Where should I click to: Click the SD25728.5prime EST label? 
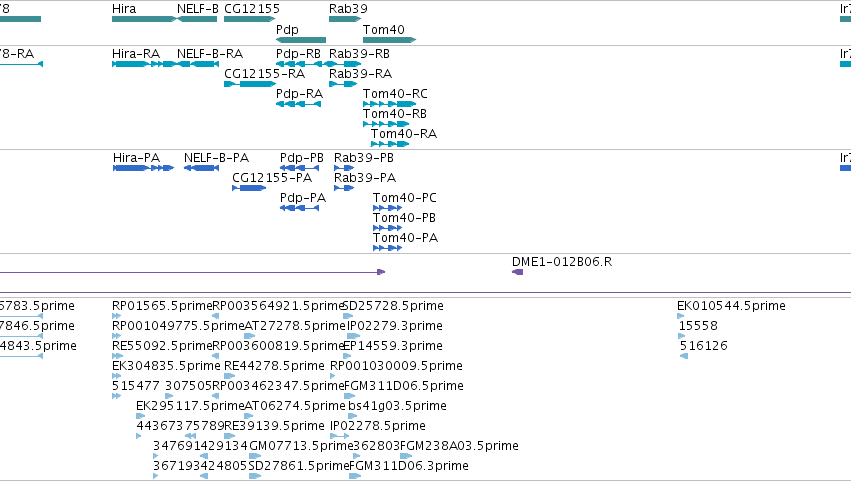(393, 306)
